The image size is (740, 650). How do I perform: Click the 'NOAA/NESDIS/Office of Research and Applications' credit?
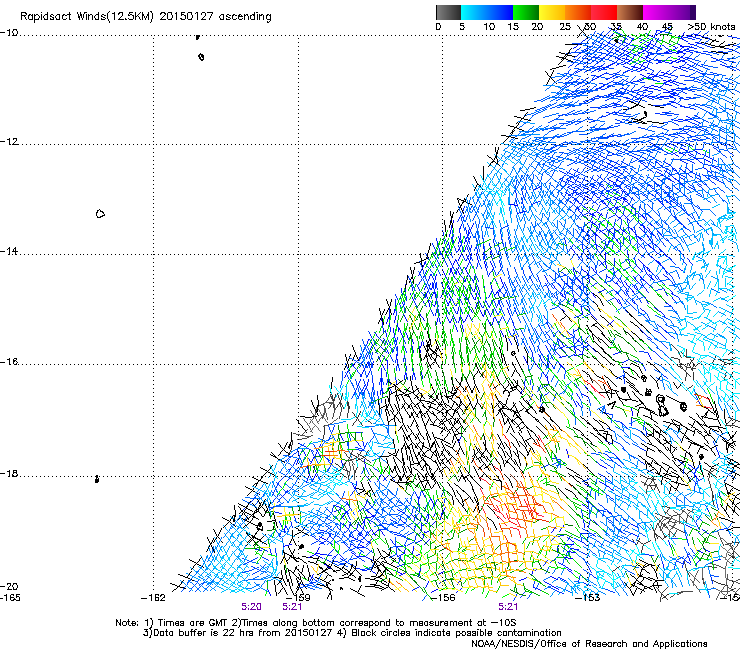pyautogui.click(x=589, y=644)
